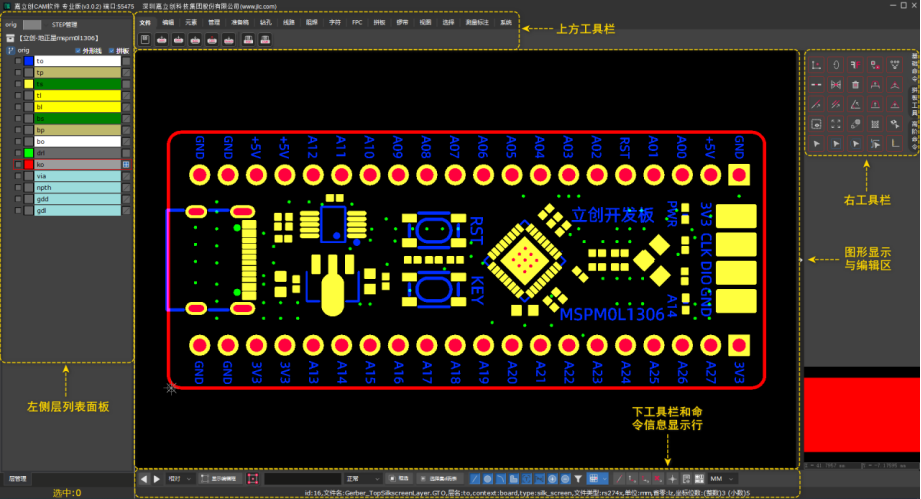
Task: Click the branch icon next to orig in the layer panel
Action: [x=11, y=50]
